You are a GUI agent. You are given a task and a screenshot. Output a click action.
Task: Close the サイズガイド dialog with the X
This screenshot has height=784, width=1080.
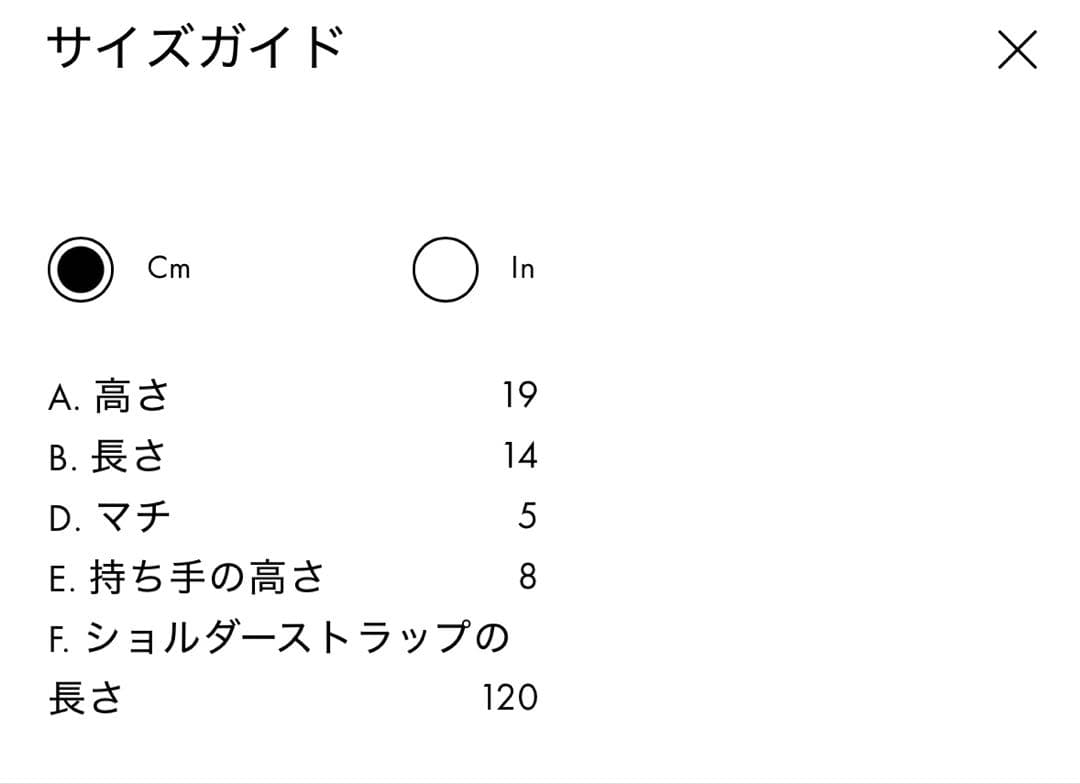pos(1017,49)
